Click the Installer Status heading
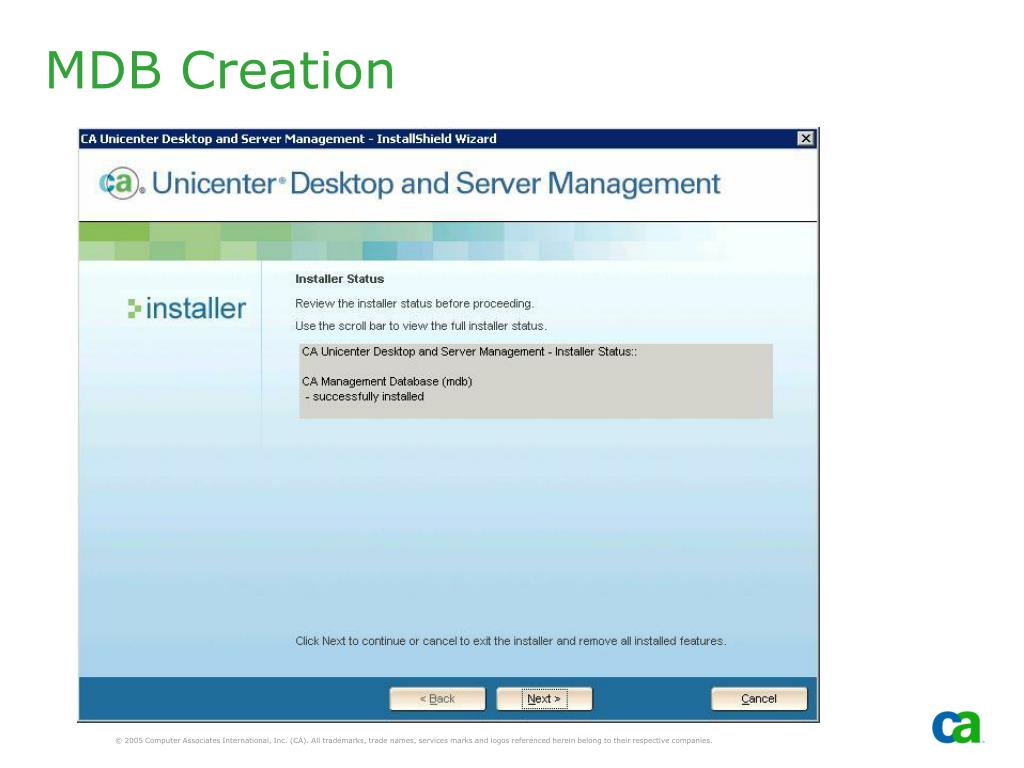Viewport: 1024px width, 768px height. 340,279
